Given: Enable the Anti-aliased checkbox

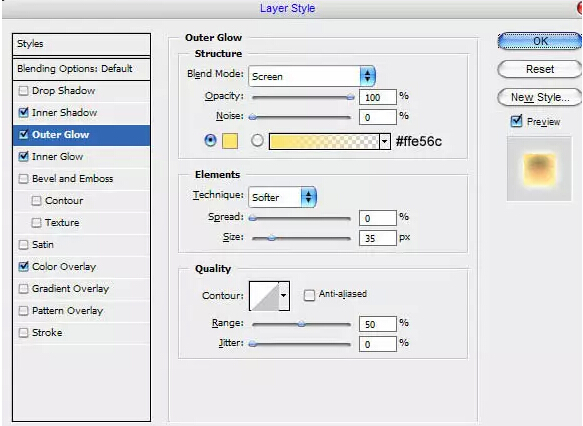Looking at the screenshot, I should [x=309, y=295].
